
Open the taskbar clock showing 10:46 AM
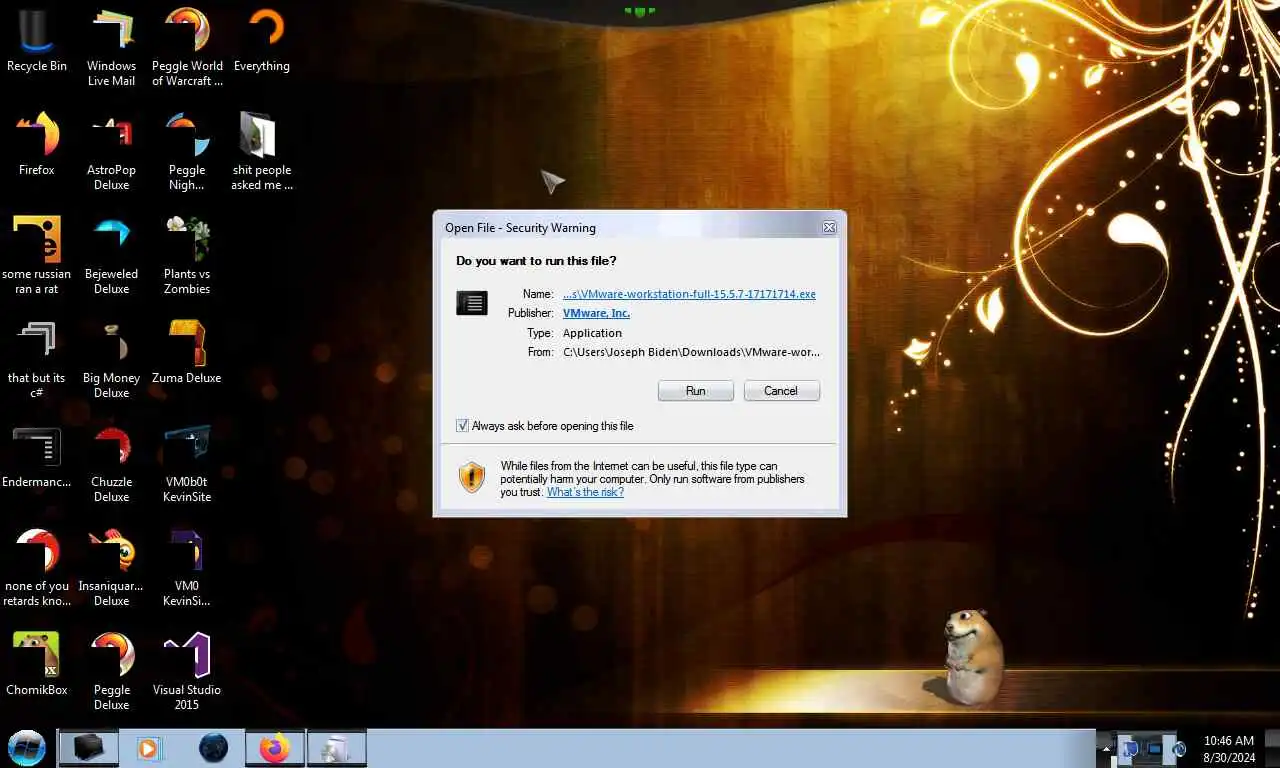coord(1228,749)
